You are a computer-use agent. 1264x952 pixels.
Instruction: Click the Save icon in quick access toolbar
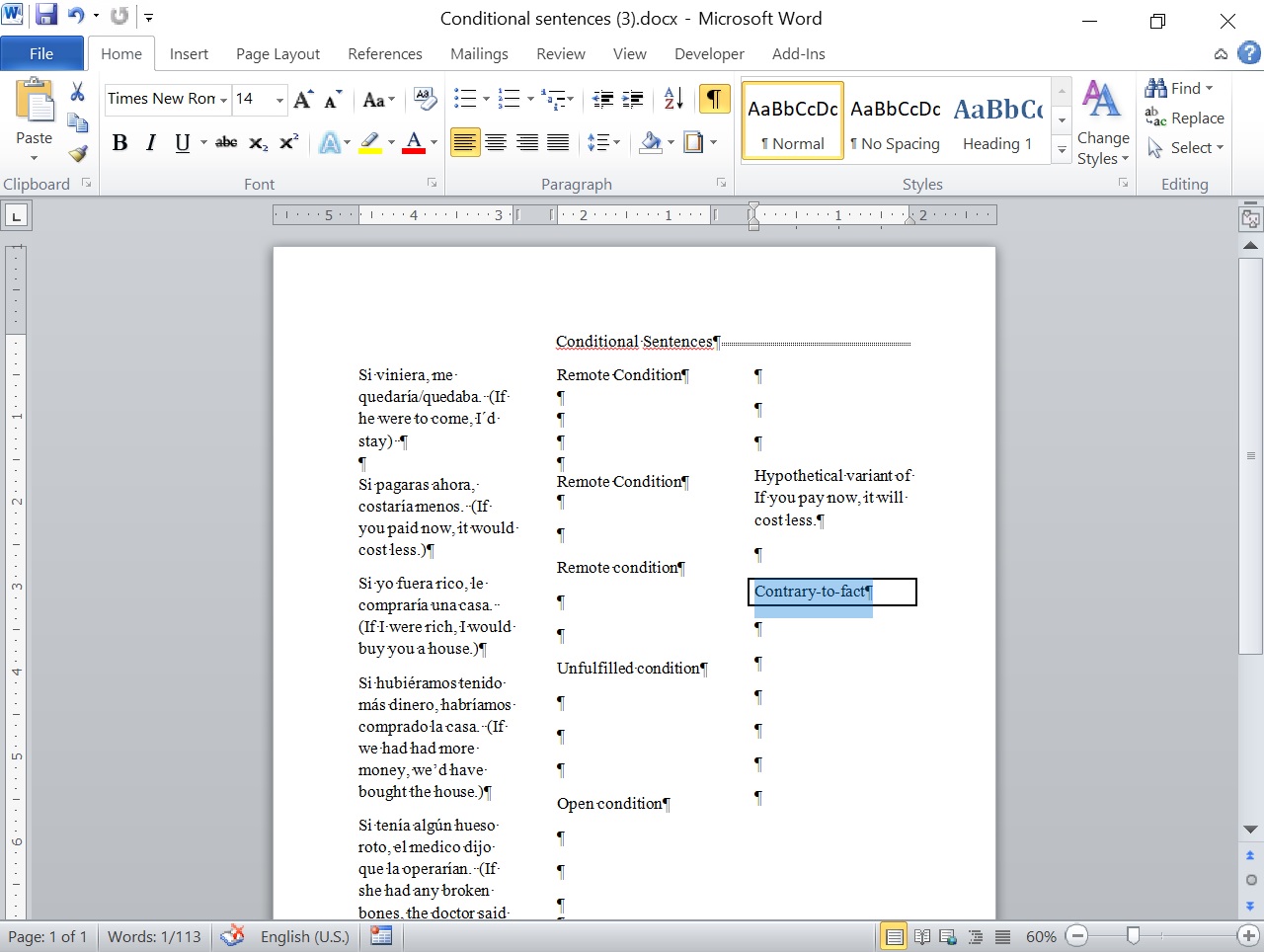pos(46,16)
